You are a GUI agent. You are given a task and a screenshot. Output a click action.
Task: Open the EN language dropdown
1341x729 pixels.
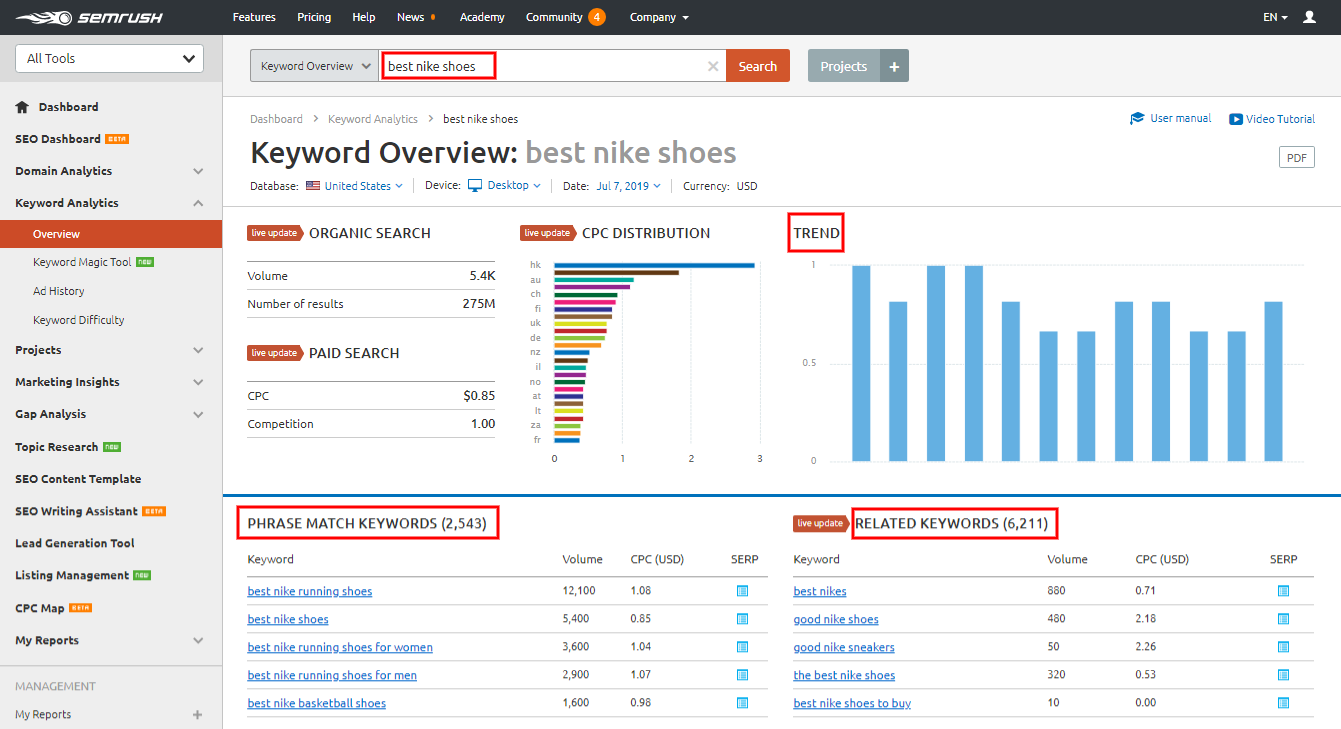pyautogui.click(x=1275, y=17)
